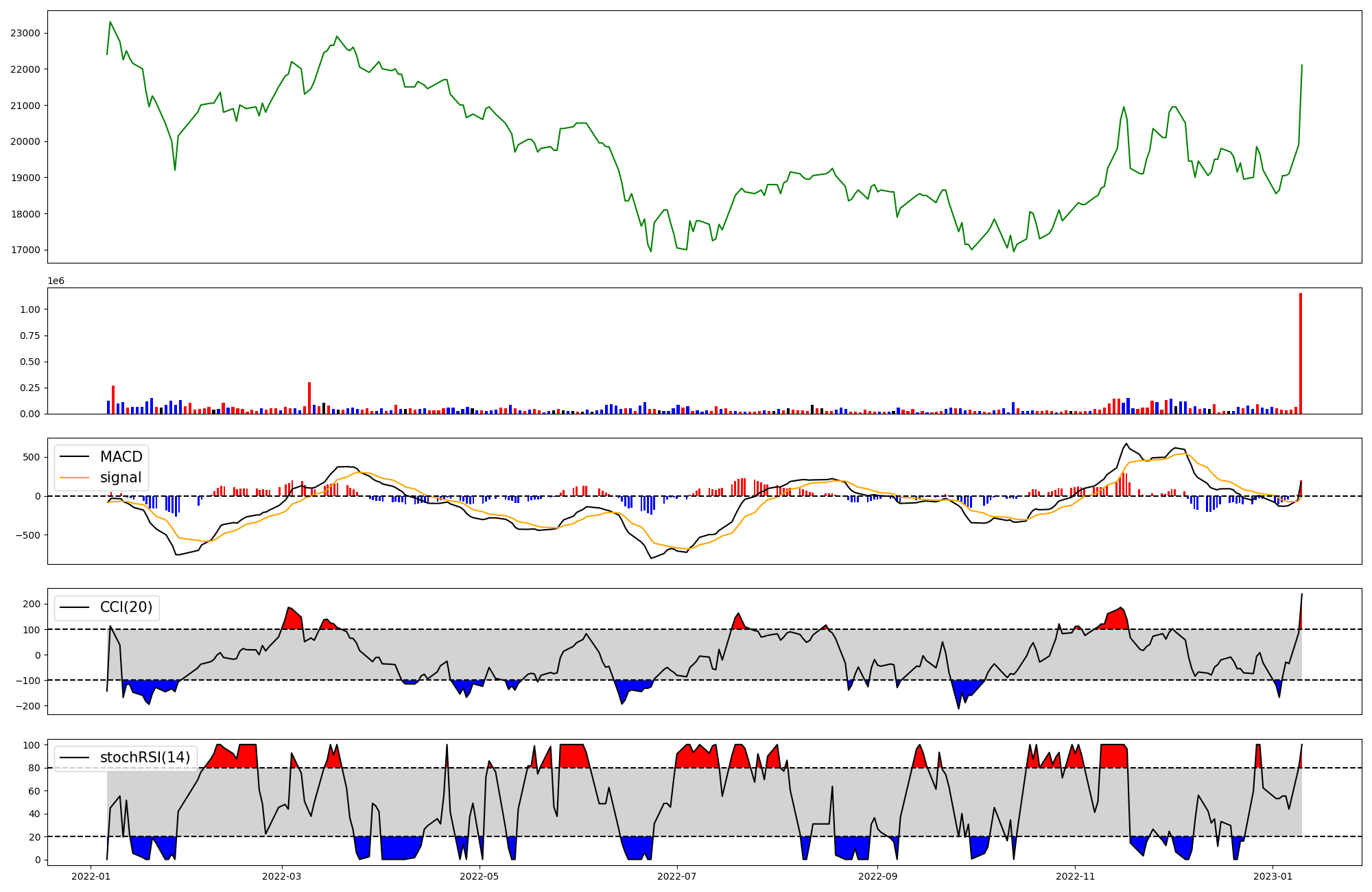This screenshot has height=892, width=1372.
Task: Click the orange signal legend line
Action: (x=75, y=478)
